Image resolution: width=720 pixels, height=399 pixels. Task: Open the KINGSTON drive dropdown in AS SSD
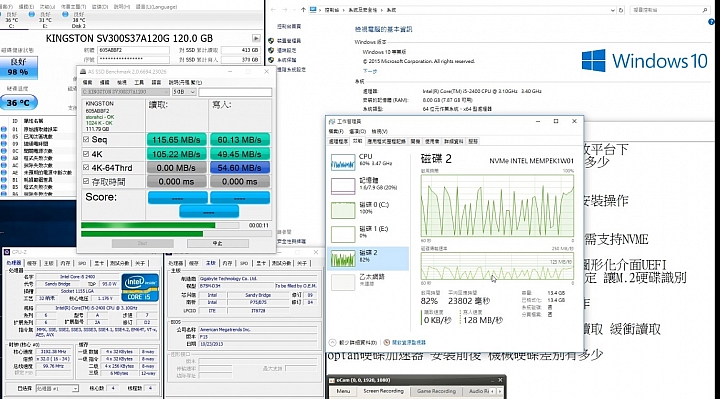coord(125,92)
